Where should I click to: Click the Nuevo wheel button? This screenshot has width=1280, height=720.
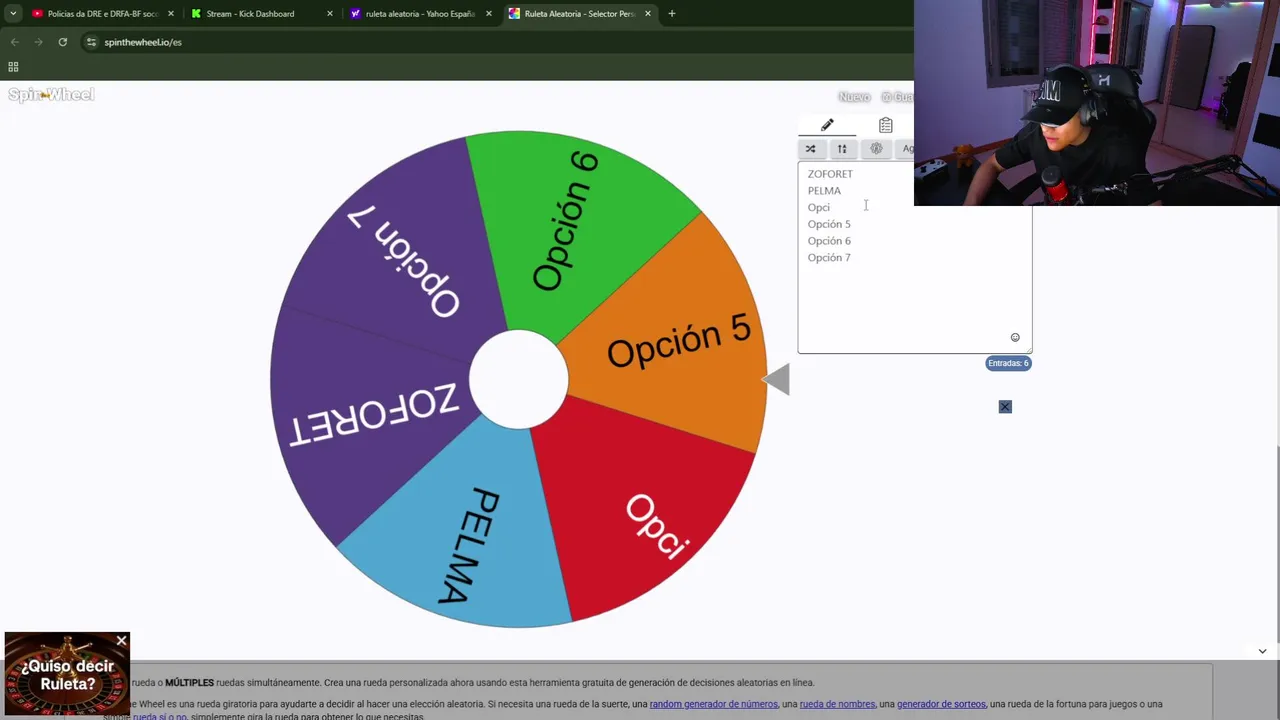(x=854, y=97)
